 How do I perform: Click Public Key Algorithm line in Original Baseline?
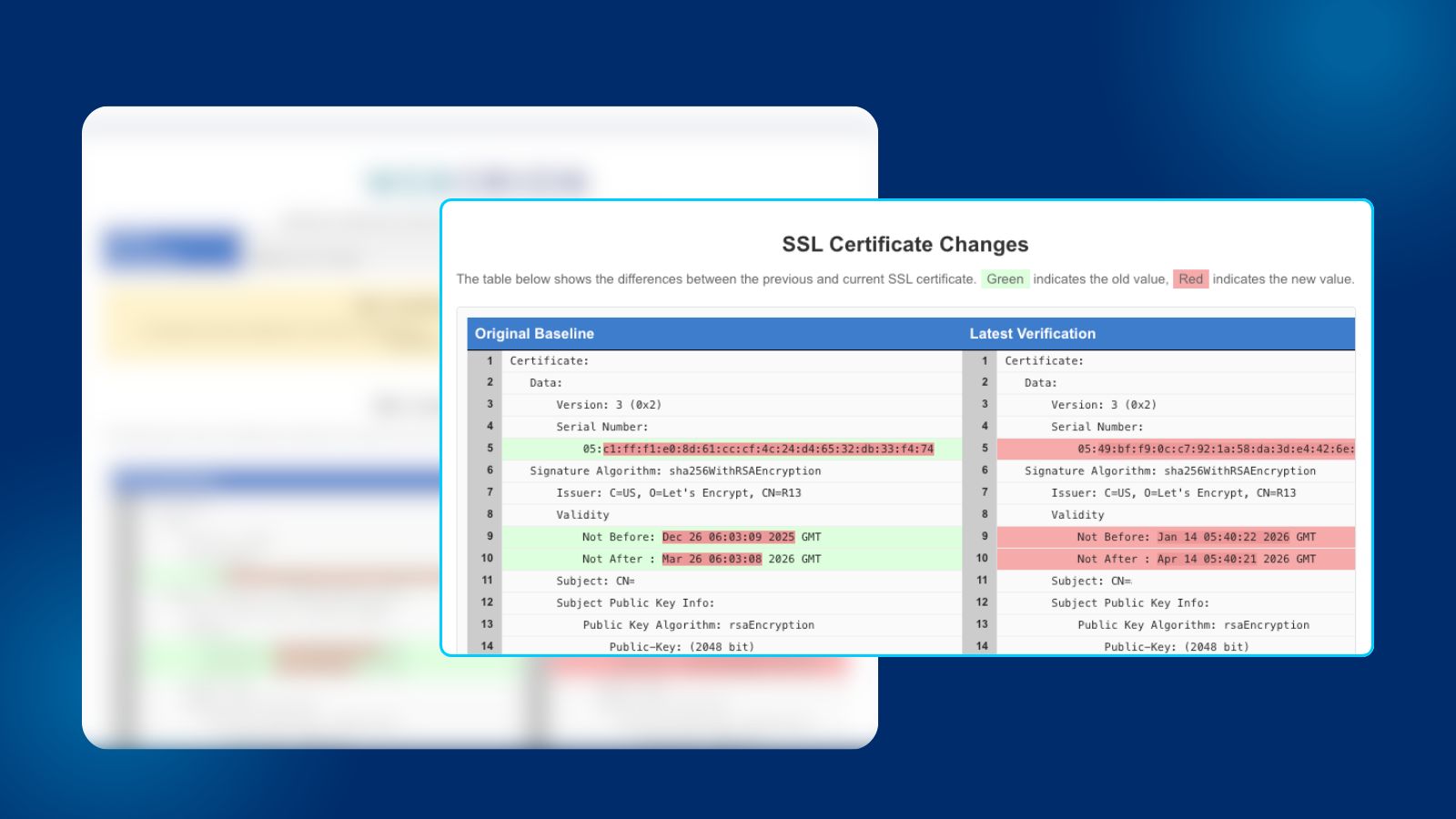point(698,625)
